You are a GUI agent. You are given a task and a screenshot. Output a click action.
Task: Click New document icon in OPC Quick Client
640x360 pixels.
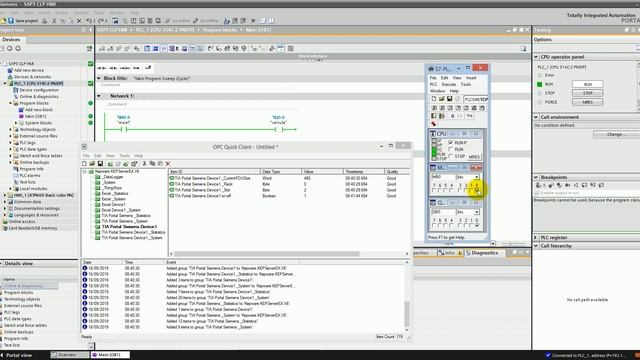pyautogui.click(x=84, y=164)
